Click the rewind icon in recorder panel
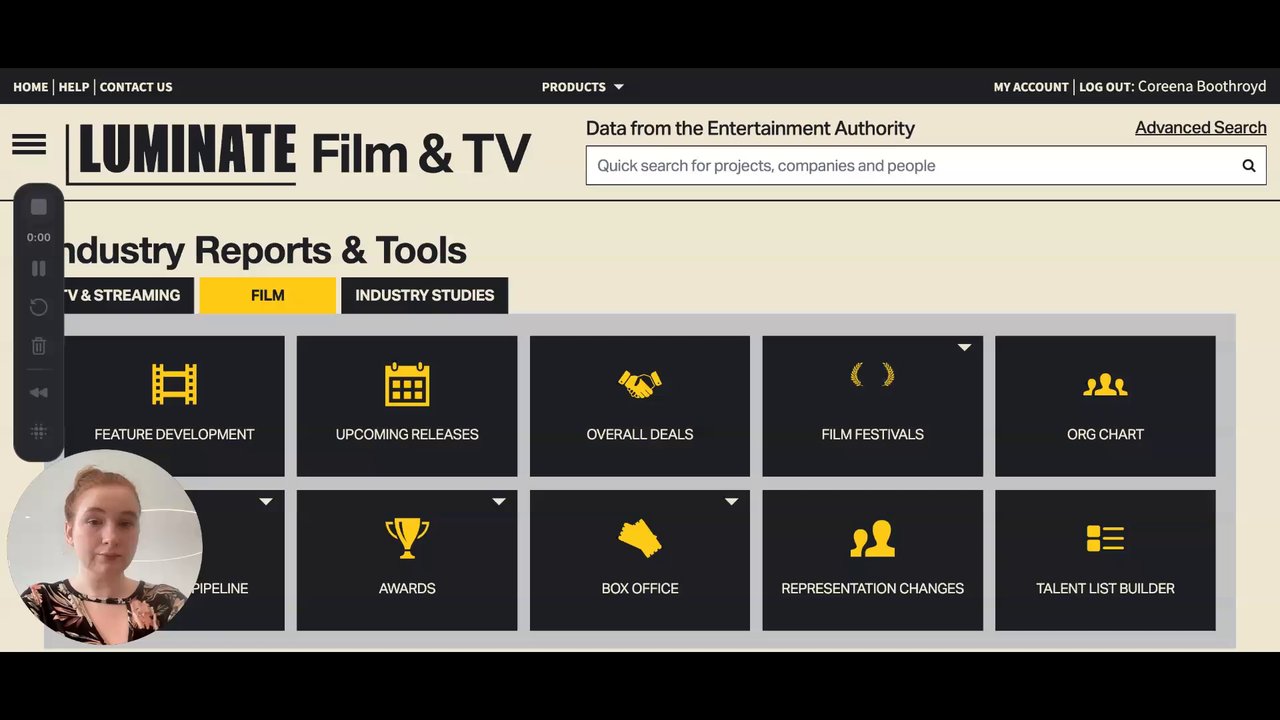Image resolution: width=1280 pixels, height=720 pixels. [x=39, y=393]
